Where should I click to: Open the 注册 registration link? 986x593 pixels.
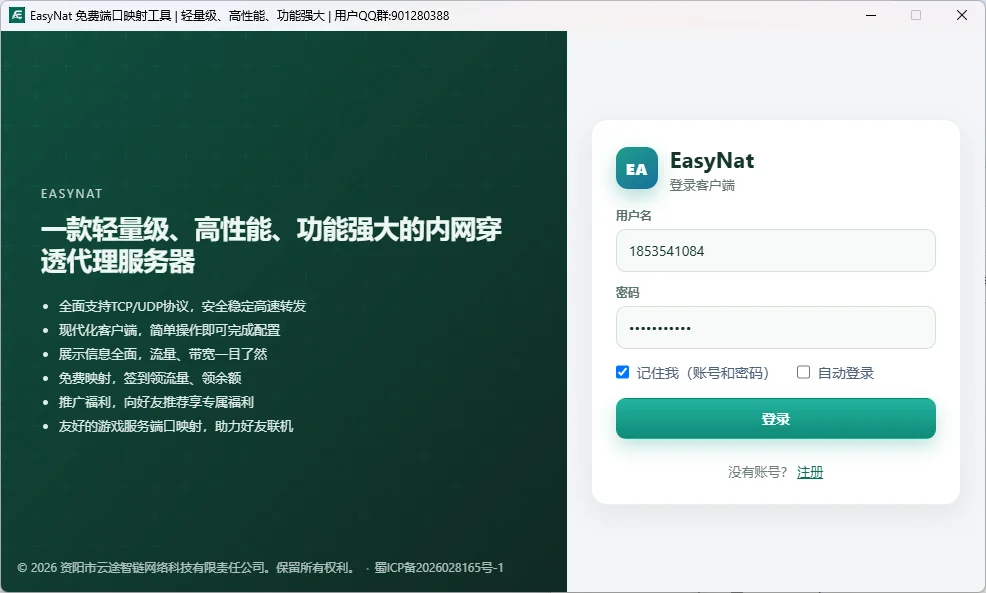click(810, 472)
